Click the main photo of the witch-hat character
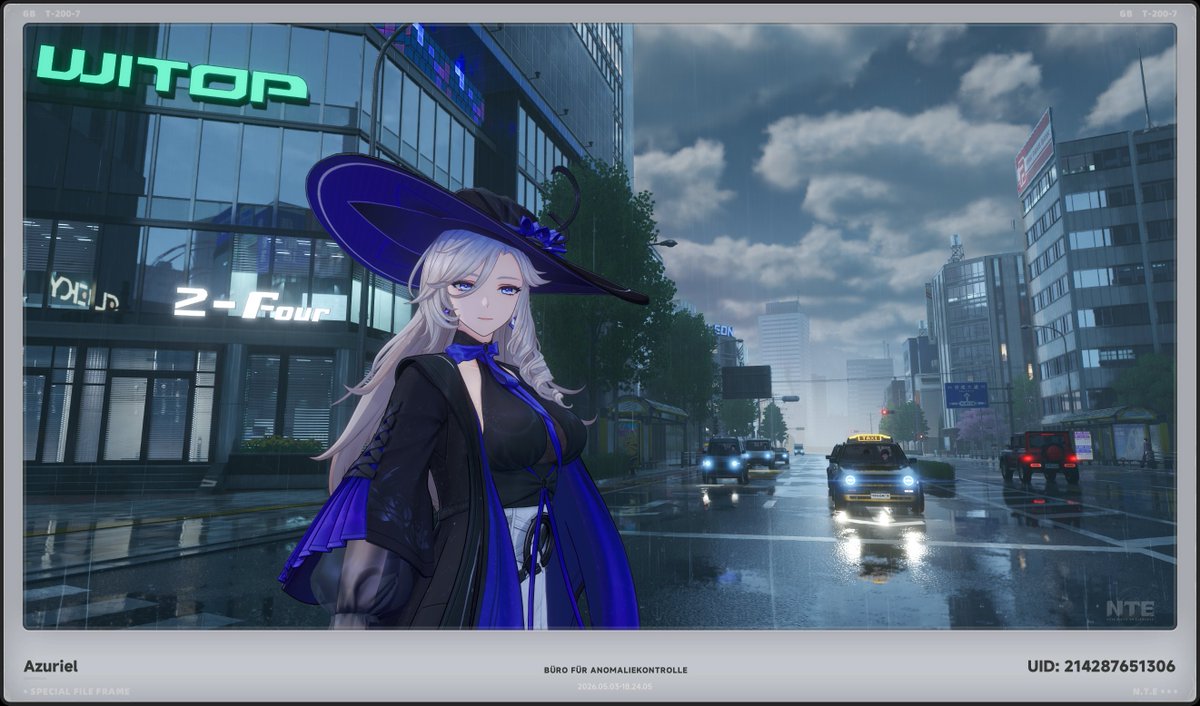Screen dimensions: 1200x706 tap(600, 327)
